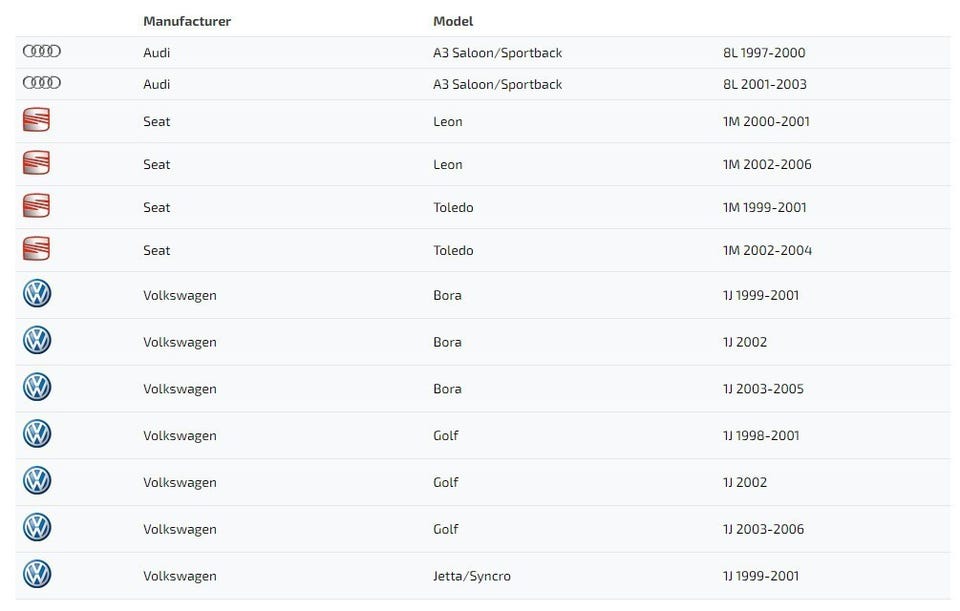
Task: Click Volkswagen logo for Golf 1J 1998-2001
Action: 37,435
